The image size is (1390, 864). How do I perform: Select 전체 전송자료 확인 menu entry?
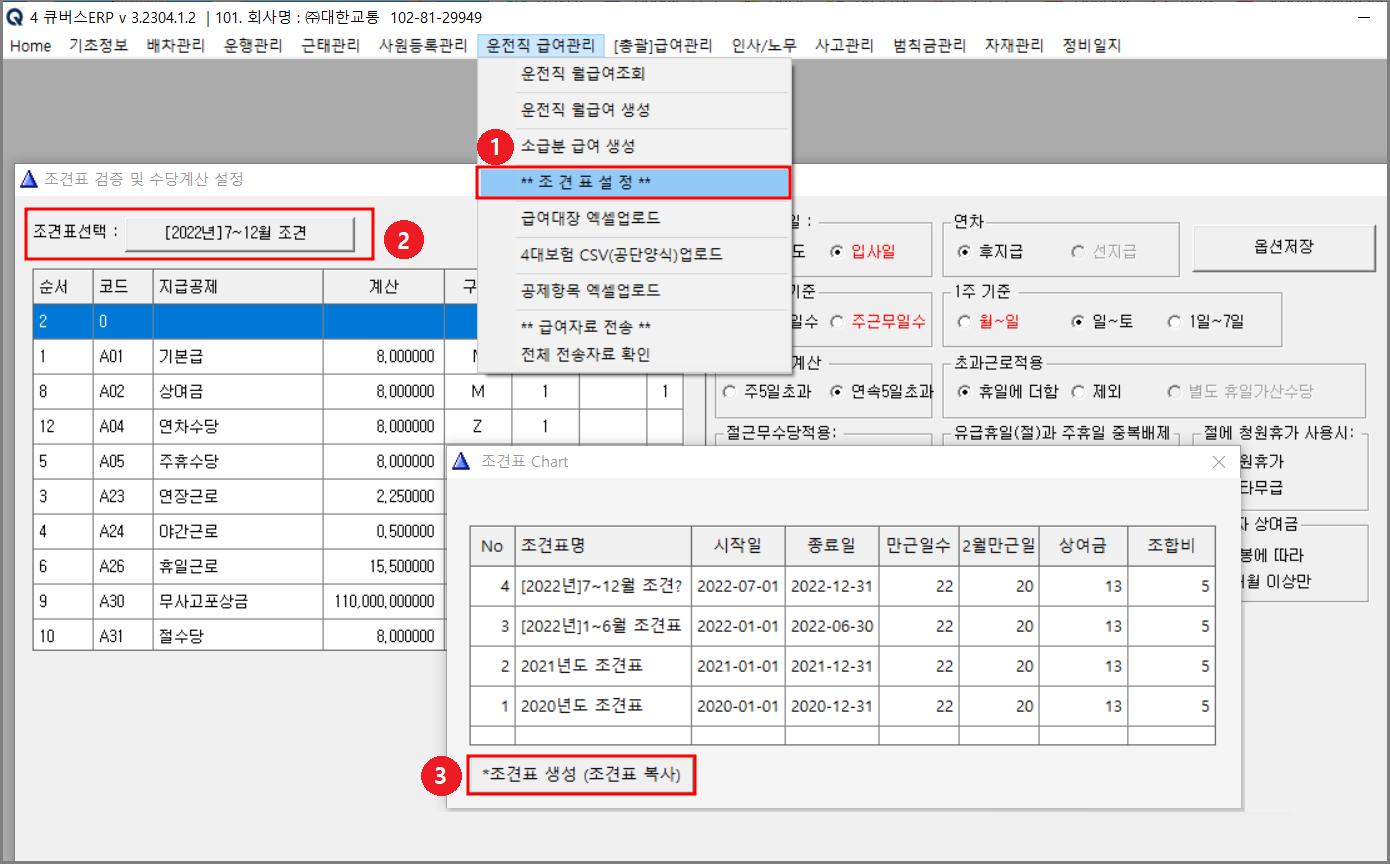pos(634,354)
